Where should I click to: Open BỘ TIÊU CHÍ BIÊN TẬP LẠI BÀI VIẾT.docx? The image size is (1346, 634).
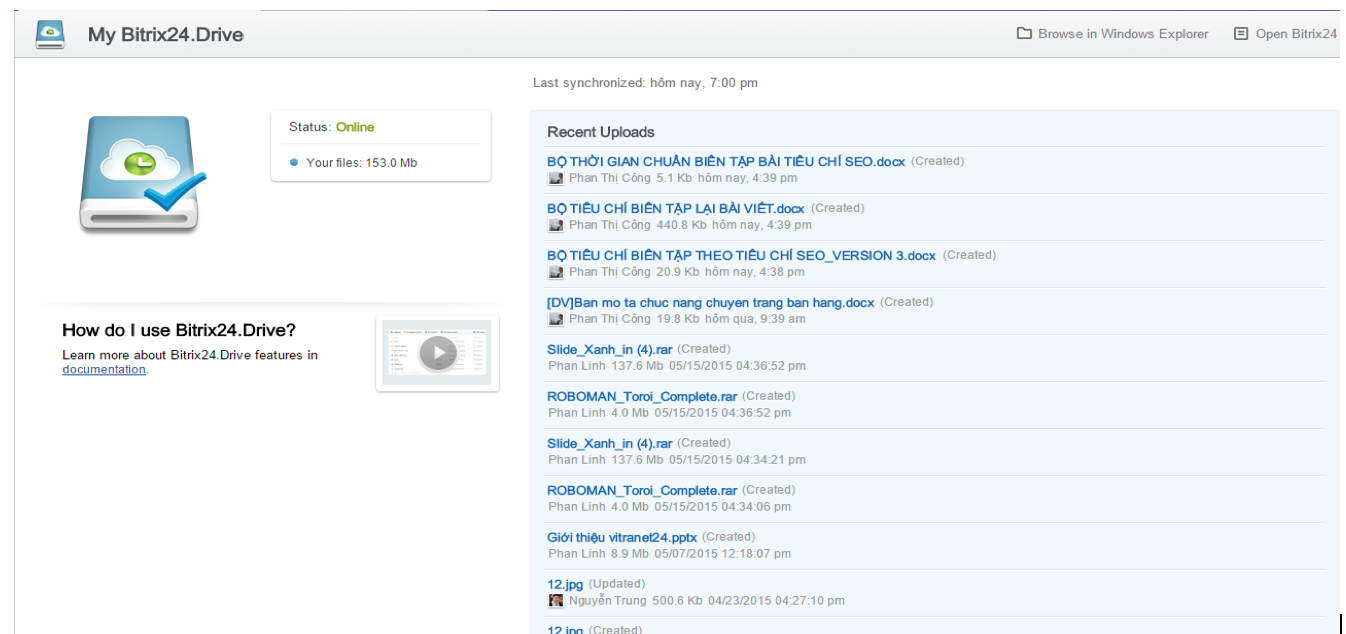coord(676,208)
